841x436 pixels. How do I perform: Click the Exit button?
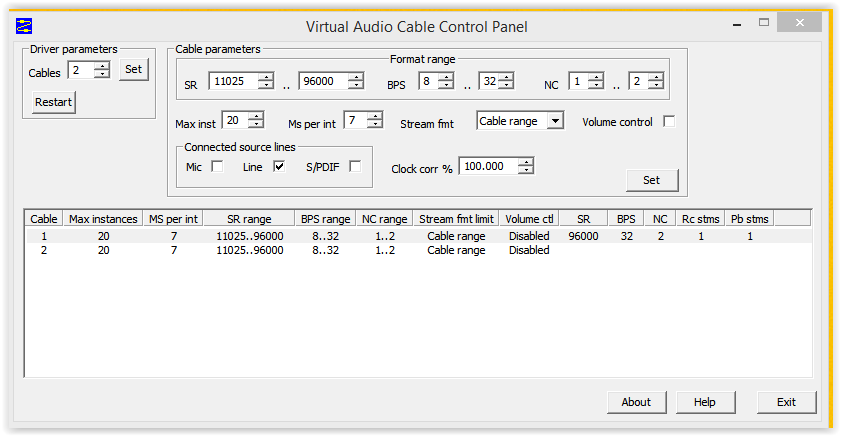pyautogui.click(x=787, y=402)
